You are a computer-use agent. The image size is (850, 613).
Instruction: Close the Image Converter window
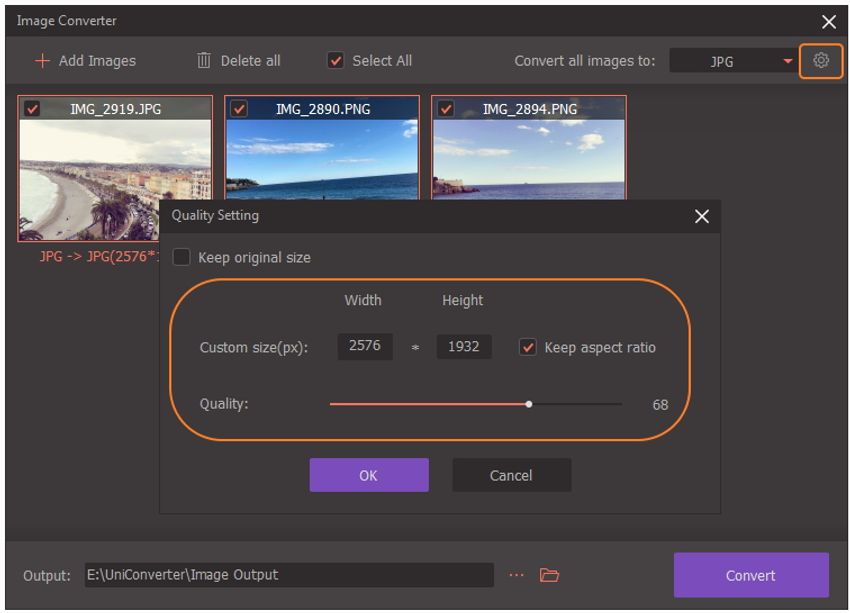[828, 21]
